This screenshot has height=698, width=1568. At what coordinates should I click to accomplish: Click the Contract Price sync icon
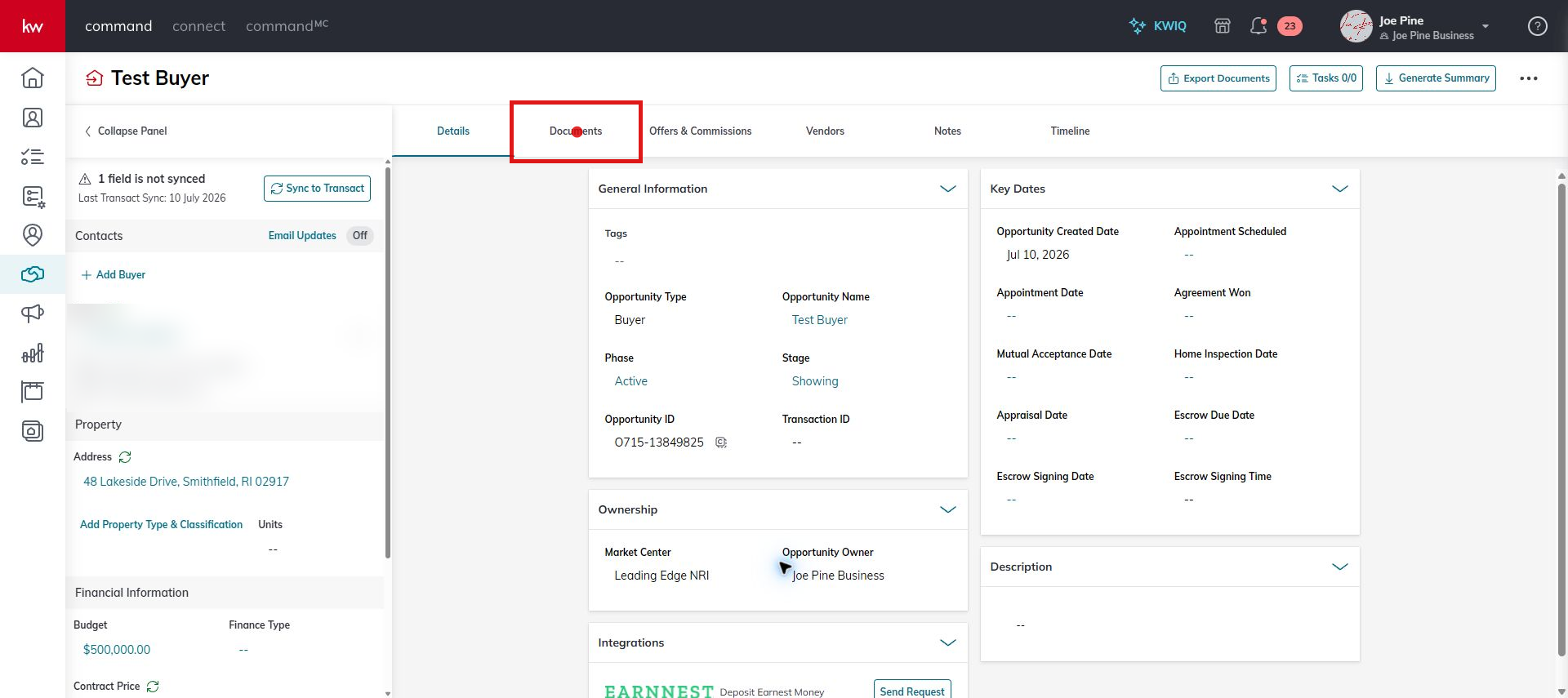(153, 687)
